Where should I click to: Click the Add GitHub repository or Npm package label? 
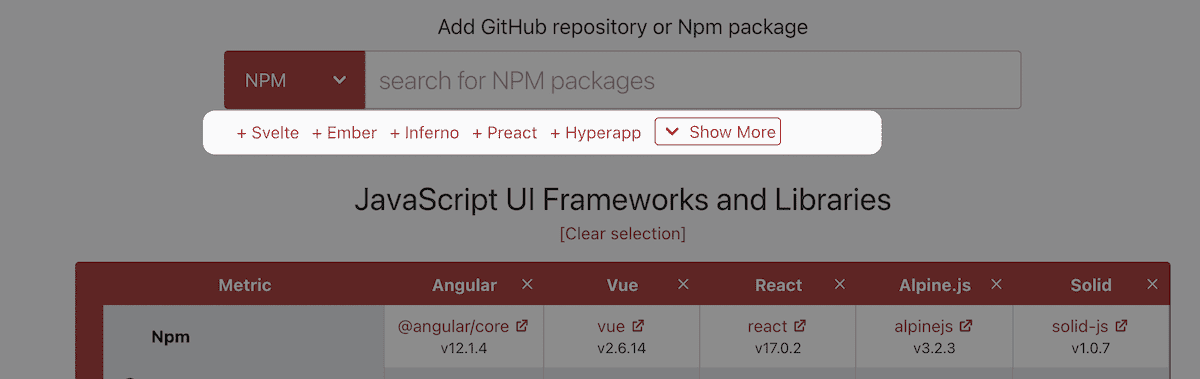pyautogui.click(x=622, y=27)
